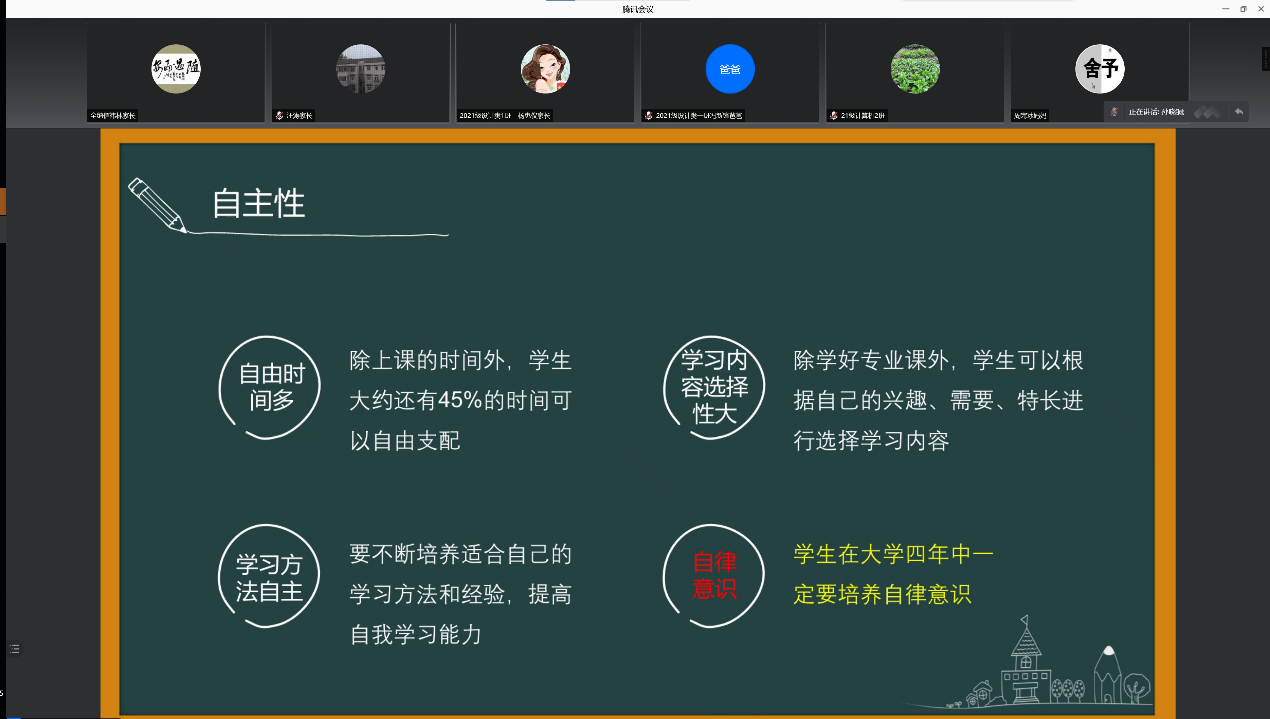Restore the meeting window size
1270x719 pixels.
[1243, 9]
